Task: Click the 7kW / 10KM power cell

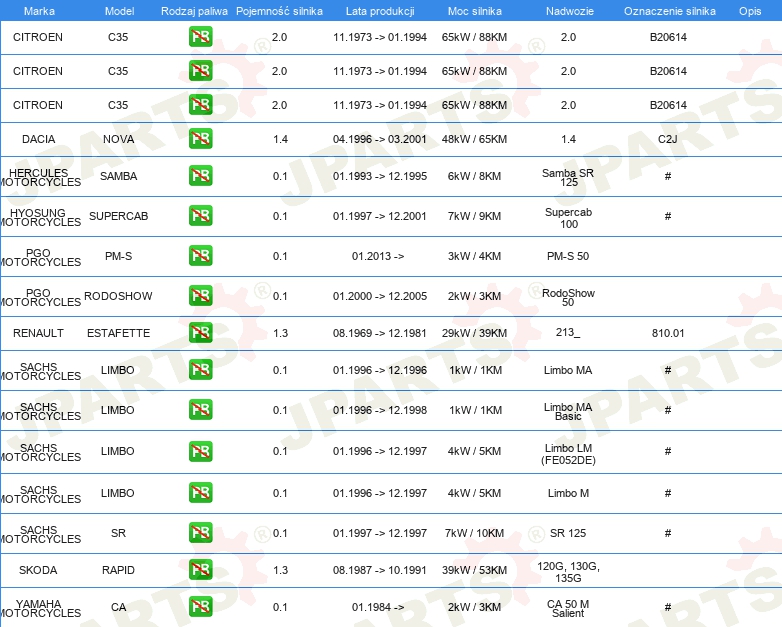Action: point(474,533)
